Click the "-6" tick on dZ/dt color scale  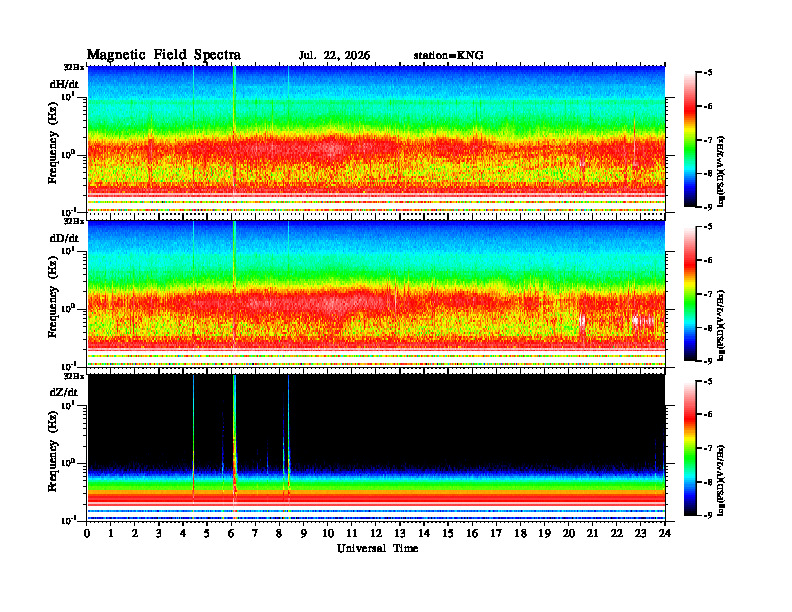point(708,415)
